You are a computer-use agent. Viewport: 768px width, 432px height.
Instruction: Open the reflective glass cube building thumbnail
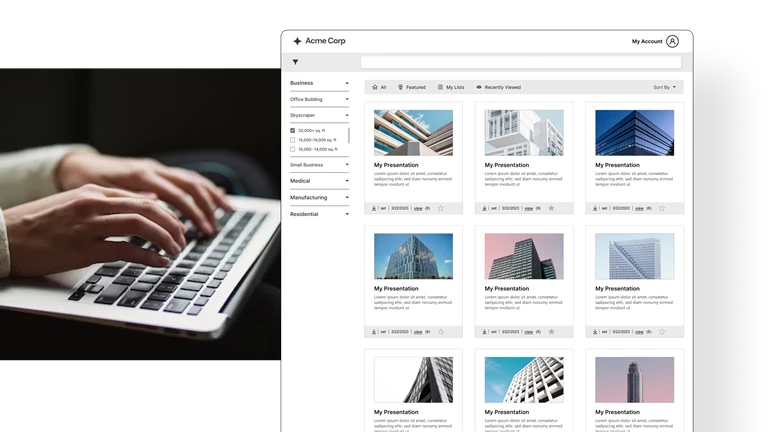(413, 256)
